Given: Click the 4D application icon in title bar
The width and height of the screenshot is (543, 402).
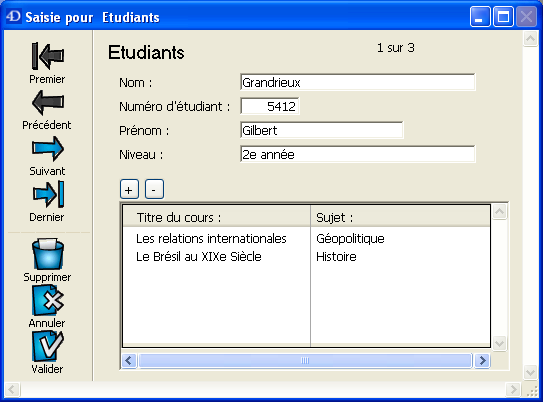Looking at the screenshot, I should pos(14,16).
